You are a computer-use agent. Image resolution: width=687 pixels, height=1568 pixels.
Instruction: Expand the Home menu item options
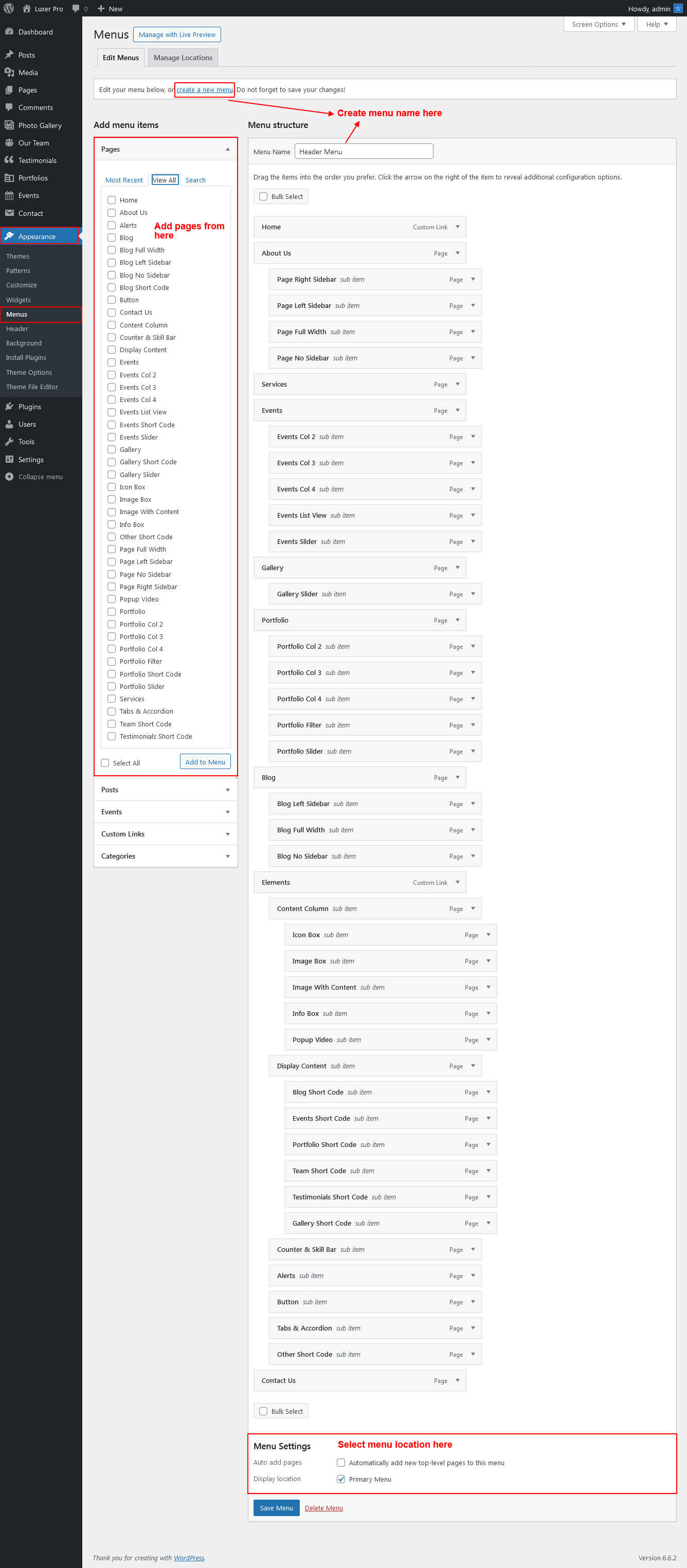pyautogui.click(x=457, y=226)
